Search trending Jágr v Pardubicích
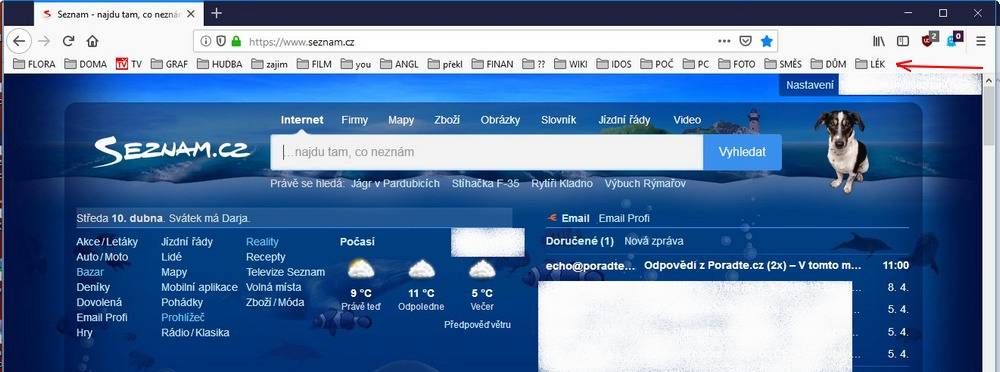This screenshot has height=372, width=1000. pyautogui.click(x=395, y=184)
